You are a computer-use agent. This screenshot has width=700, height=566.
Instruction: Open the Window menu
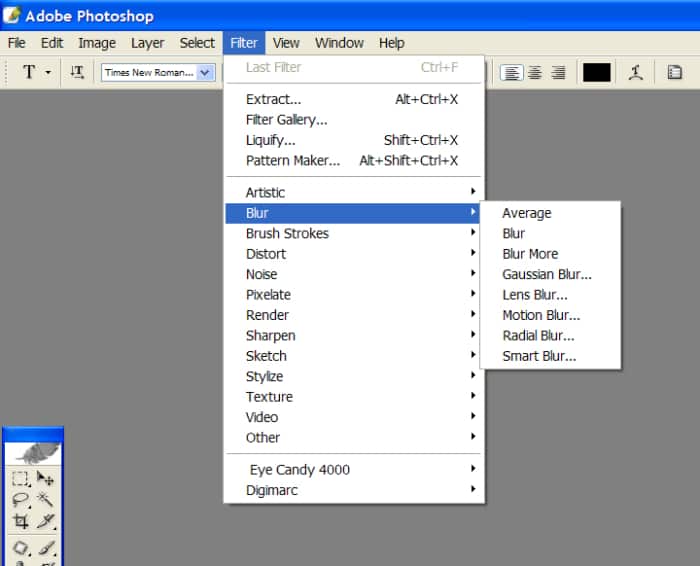(339, 43)
